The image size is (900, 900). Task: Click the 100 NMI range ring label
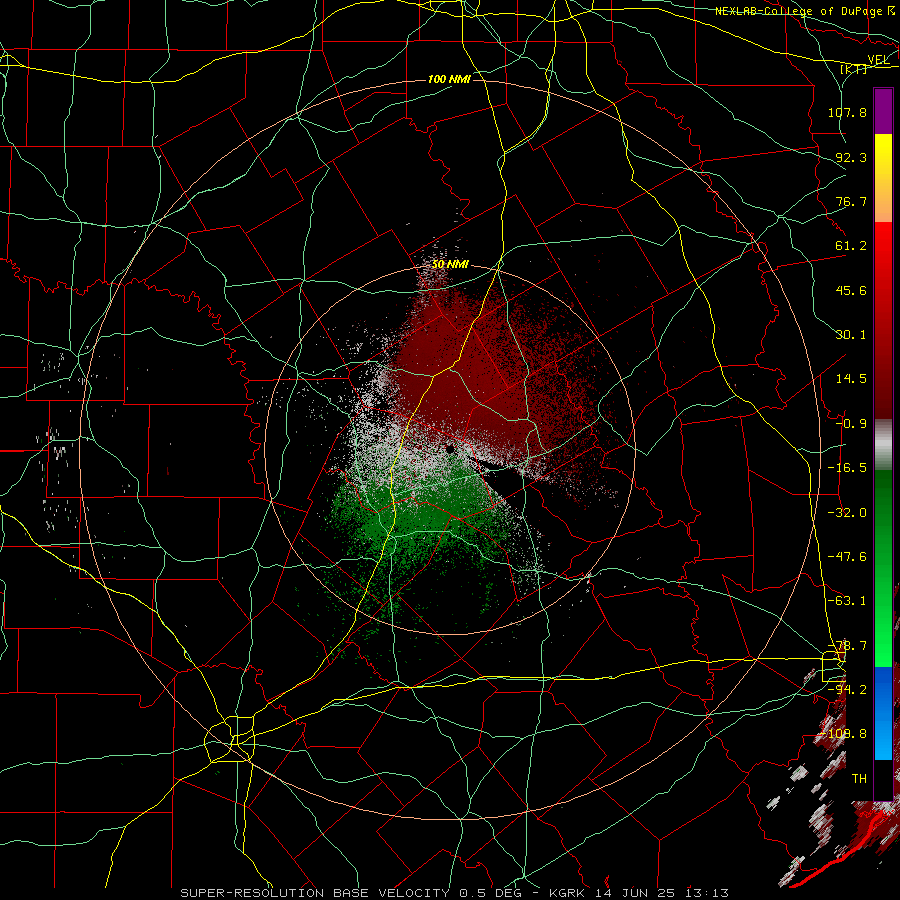click(449, 79)
